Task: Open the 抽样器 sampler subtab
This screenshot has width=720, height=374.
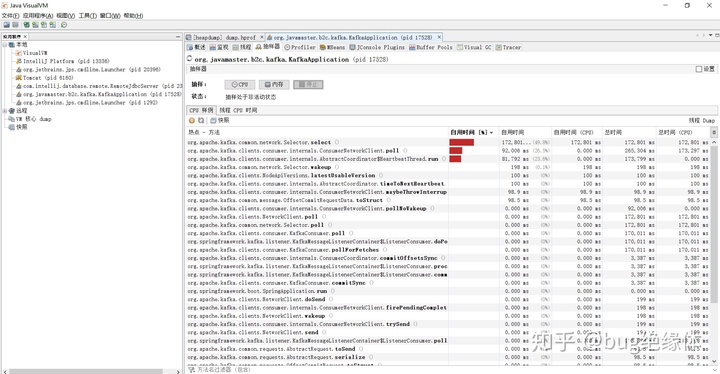Action: (268, 47)
